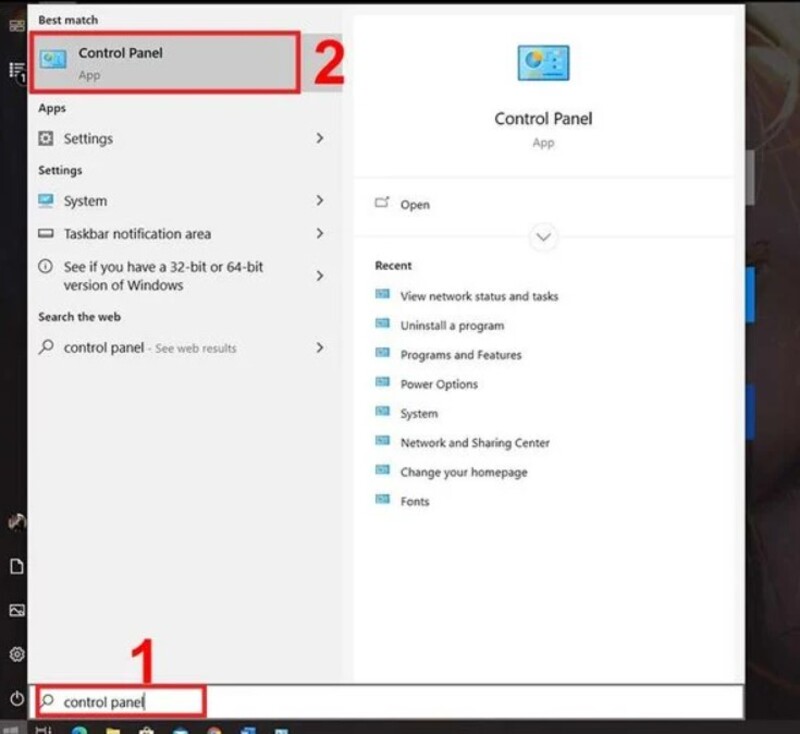This screenshot has width=800, height=734.
Task: Open Settings gear in Start sidebar
Action: click(16, 654)
